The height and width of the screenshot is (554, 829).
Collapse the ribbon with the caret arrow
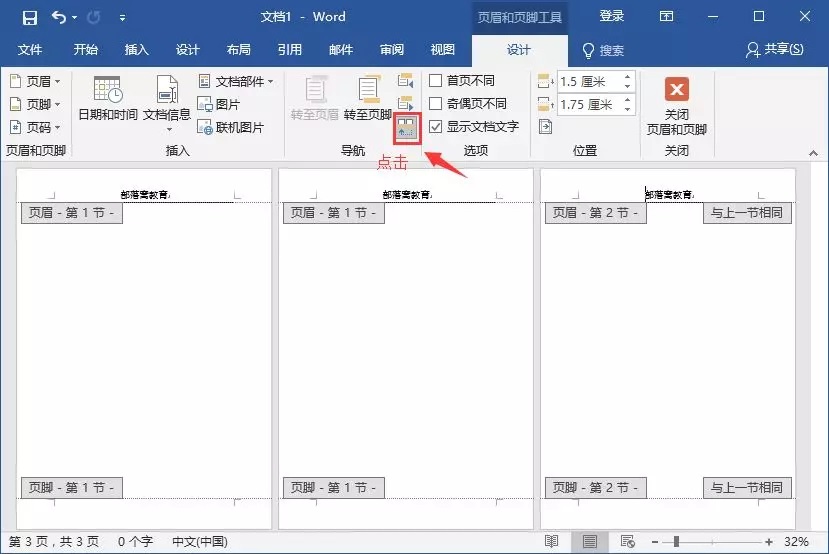point(813,153)
